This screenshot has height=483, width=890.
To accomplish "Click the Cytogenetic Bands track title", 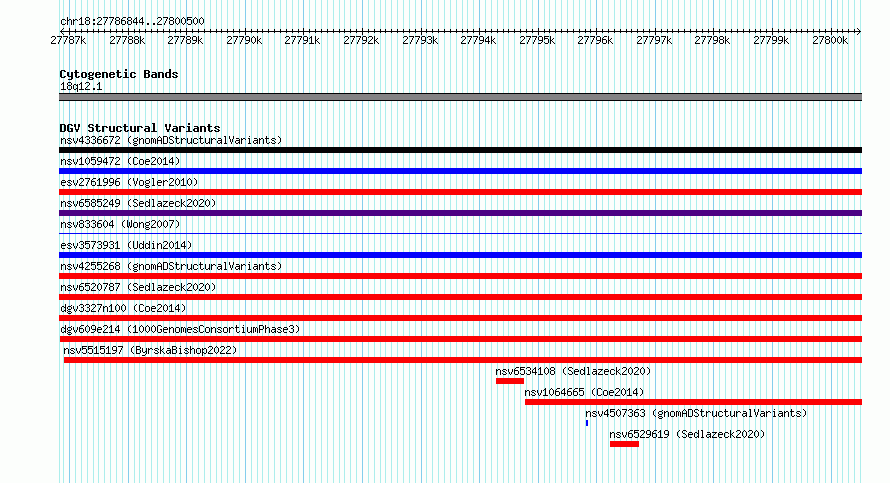I will pos(119,74).
